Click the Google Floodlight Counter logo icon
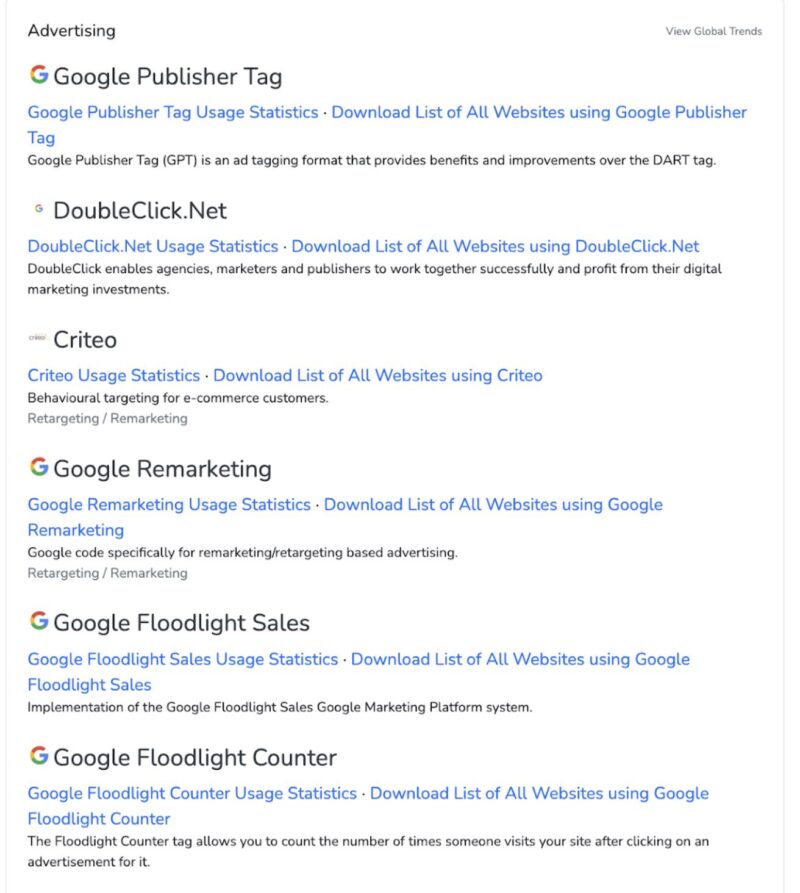 point(39,754)
